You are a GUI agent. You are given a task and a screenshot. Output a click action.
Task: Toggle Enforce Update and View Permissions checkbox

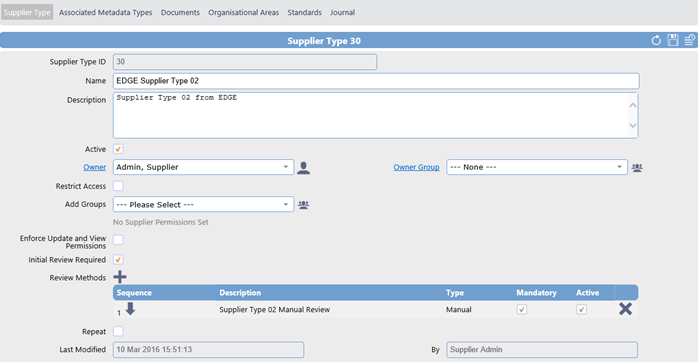pos(118,240)
